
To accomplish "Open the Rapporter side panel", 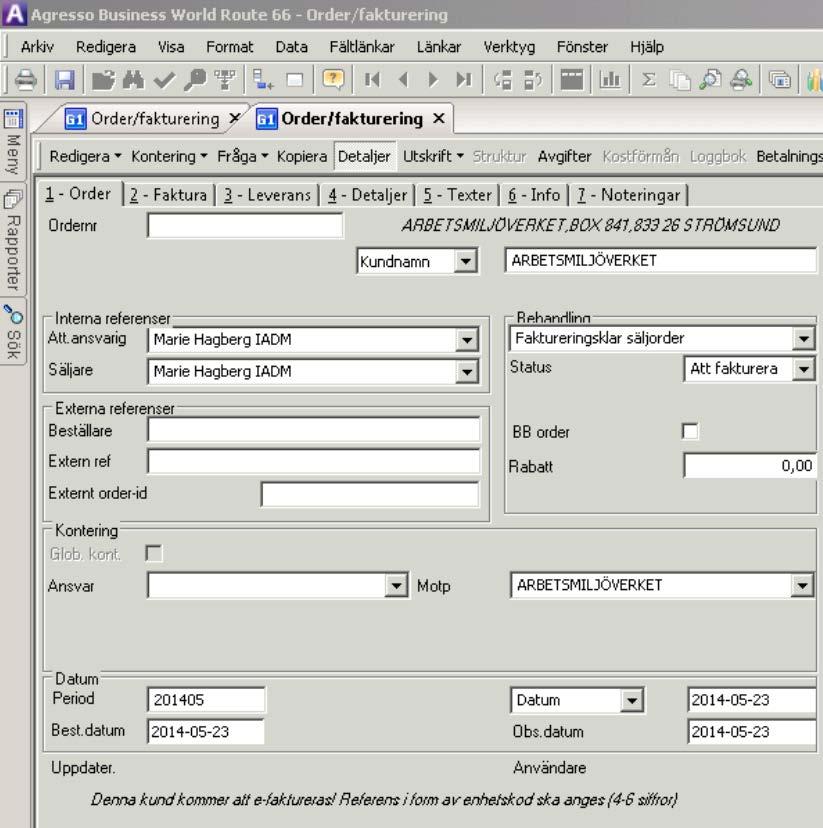I will pyautogui.click(x=13, y=241).
